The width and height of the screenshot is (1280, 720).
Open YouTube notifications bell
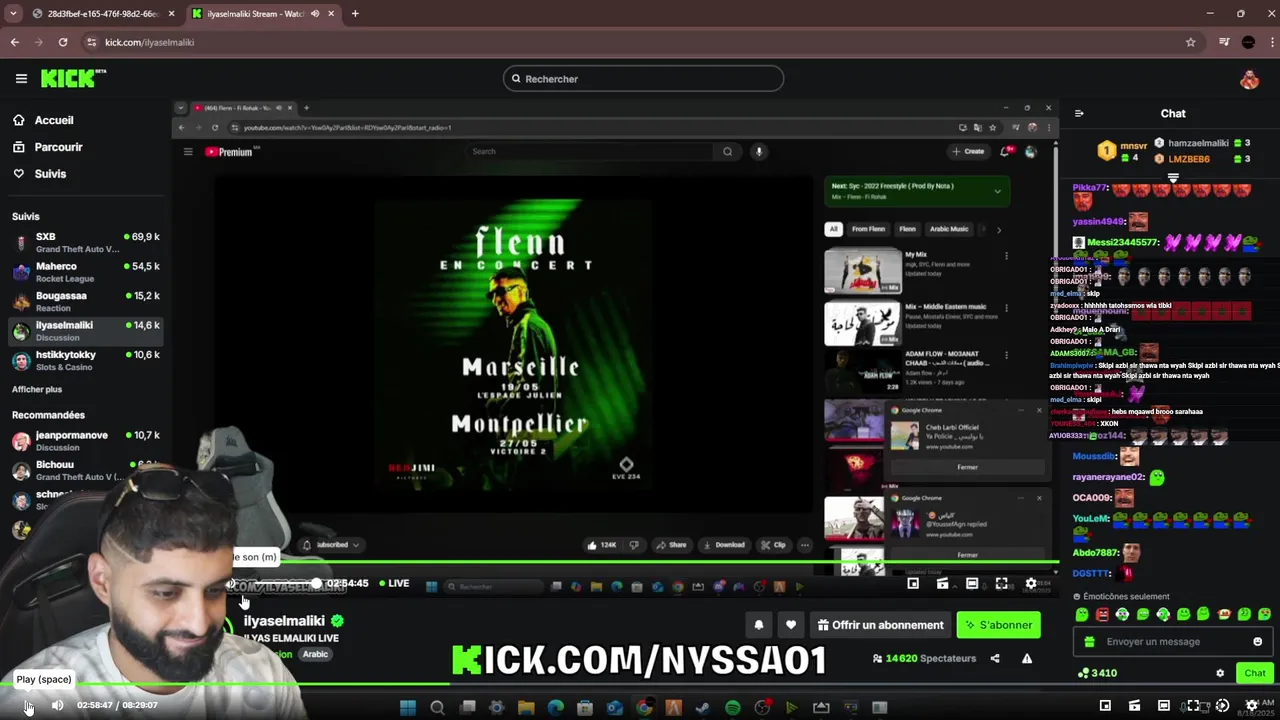click(x=1005, y=151)
